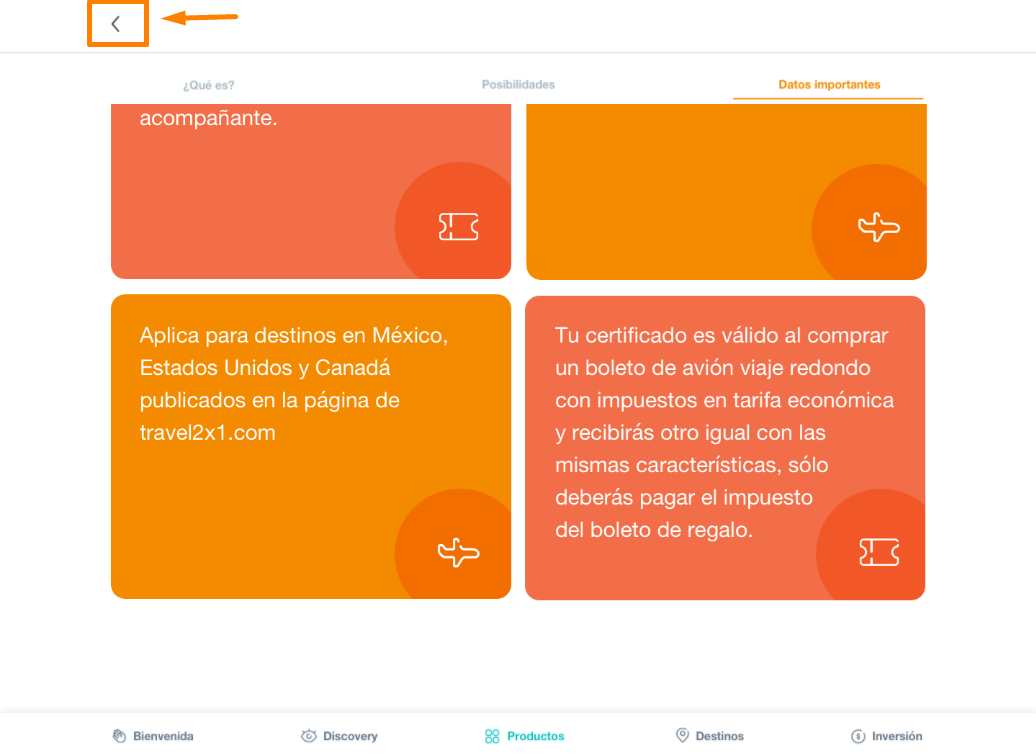The image size is (1036, 755).
Task: Select the Tu certificado es válido card
Action: click(725, 448)
